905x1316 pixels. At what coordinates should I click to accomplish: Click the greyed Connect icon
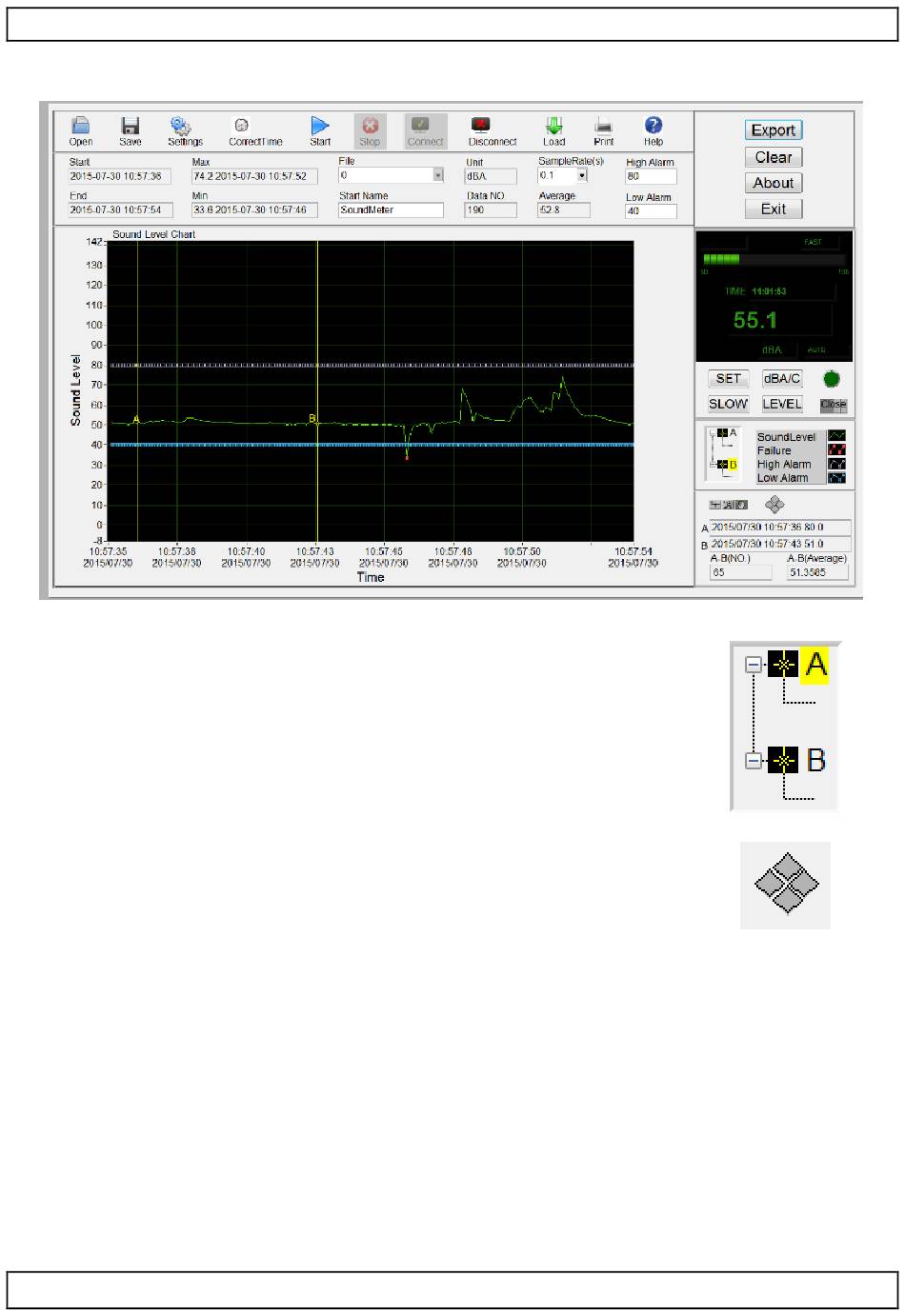421,125
